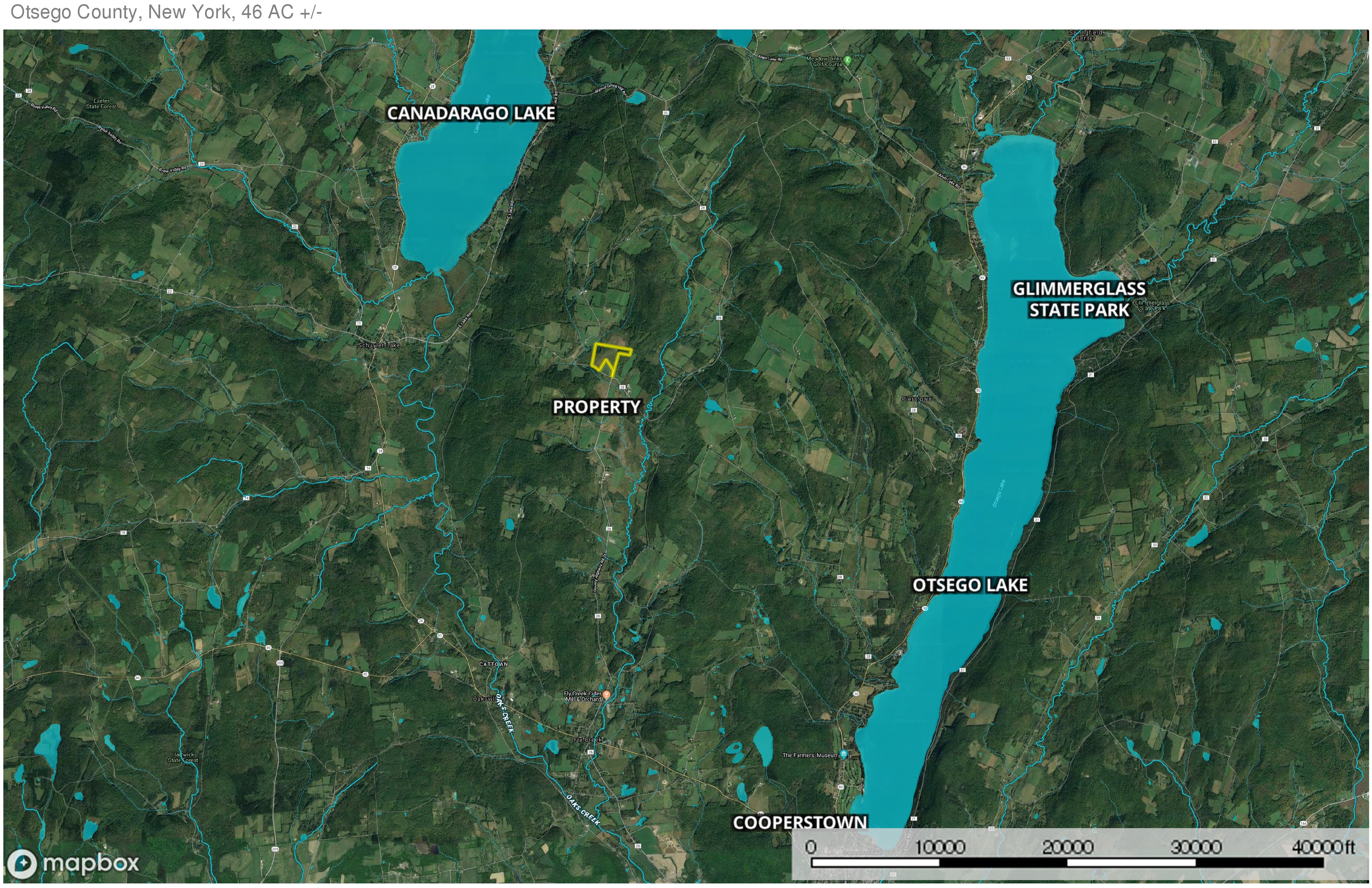Click the CATTOWN place label
This screenshot has width=1372, height=888.
[x=494, y=664]
